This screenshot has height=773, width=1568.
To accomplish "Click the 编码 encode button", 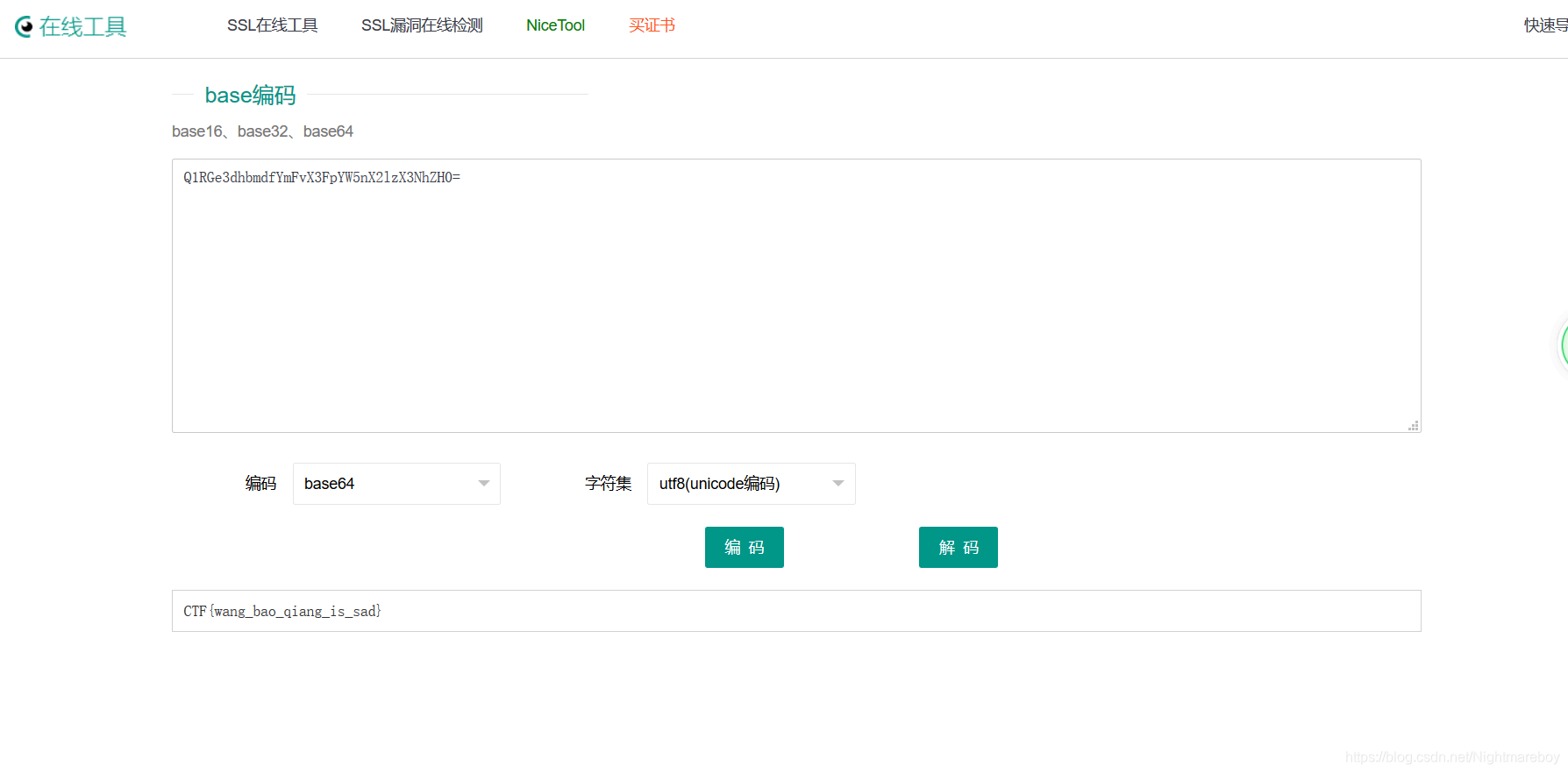I will [x=745, y=547].
